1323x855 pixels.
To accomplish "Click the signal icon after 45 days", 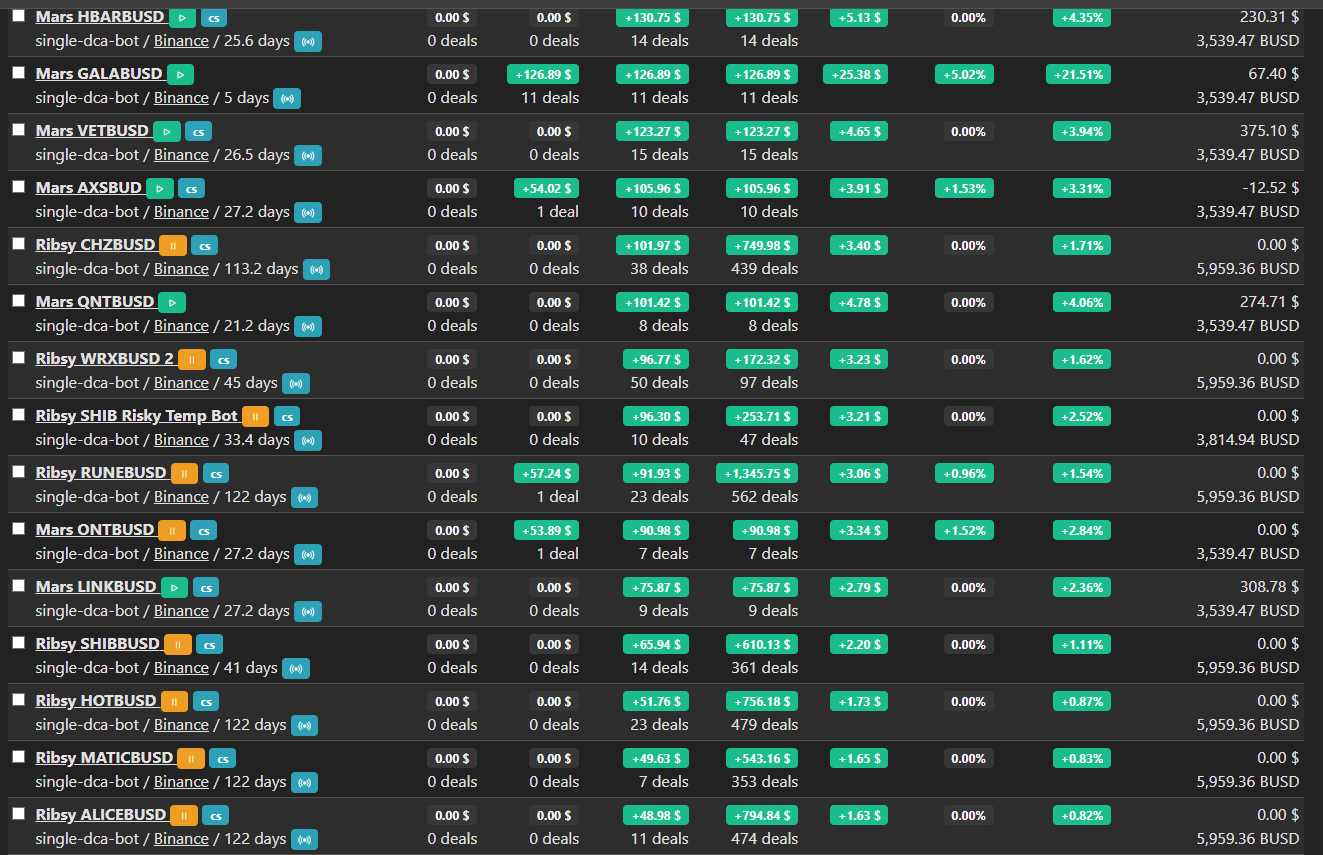I will [x=296, y=383].
